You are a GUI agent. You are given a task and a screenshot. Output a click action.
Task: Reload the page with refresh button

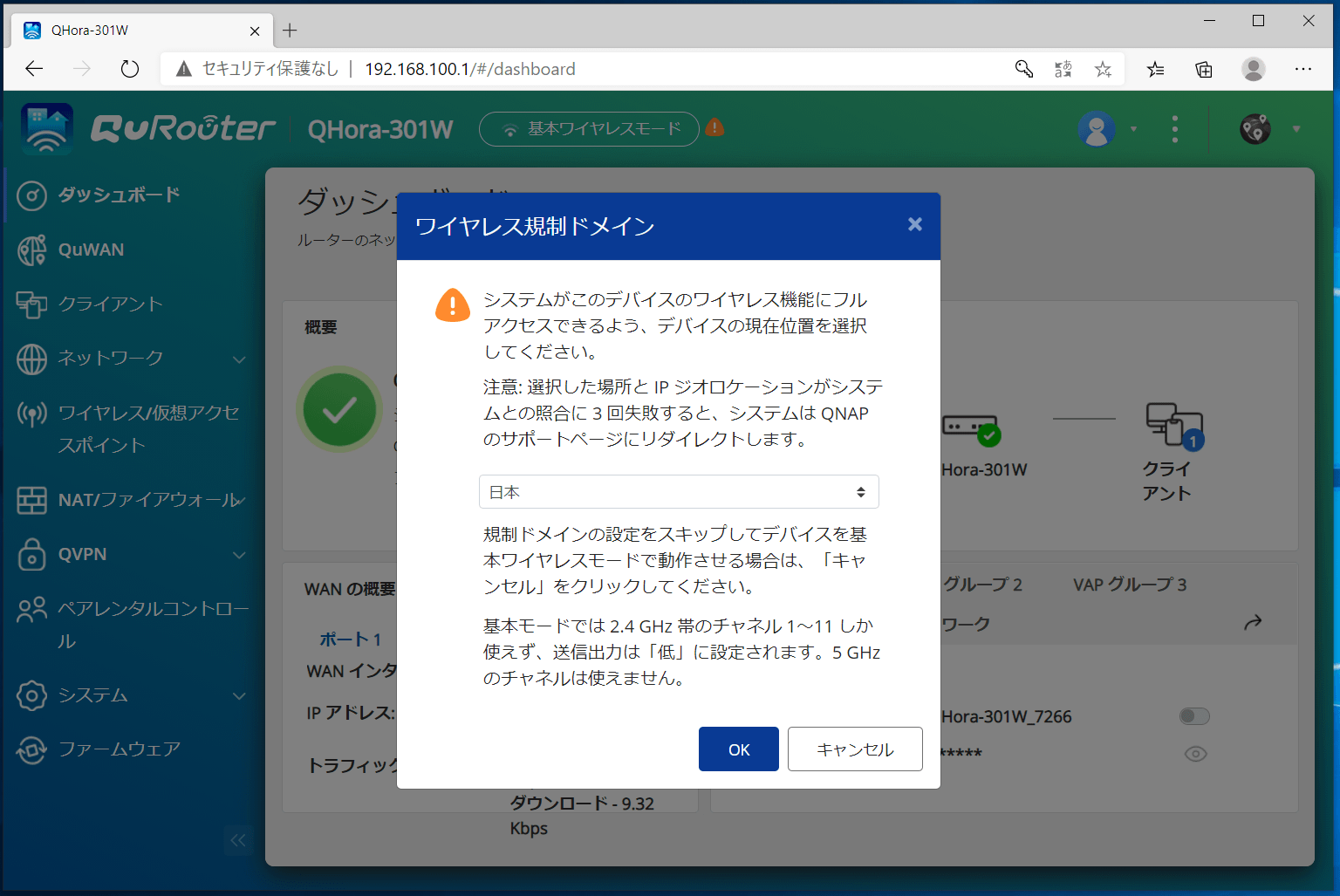(130, 69)
